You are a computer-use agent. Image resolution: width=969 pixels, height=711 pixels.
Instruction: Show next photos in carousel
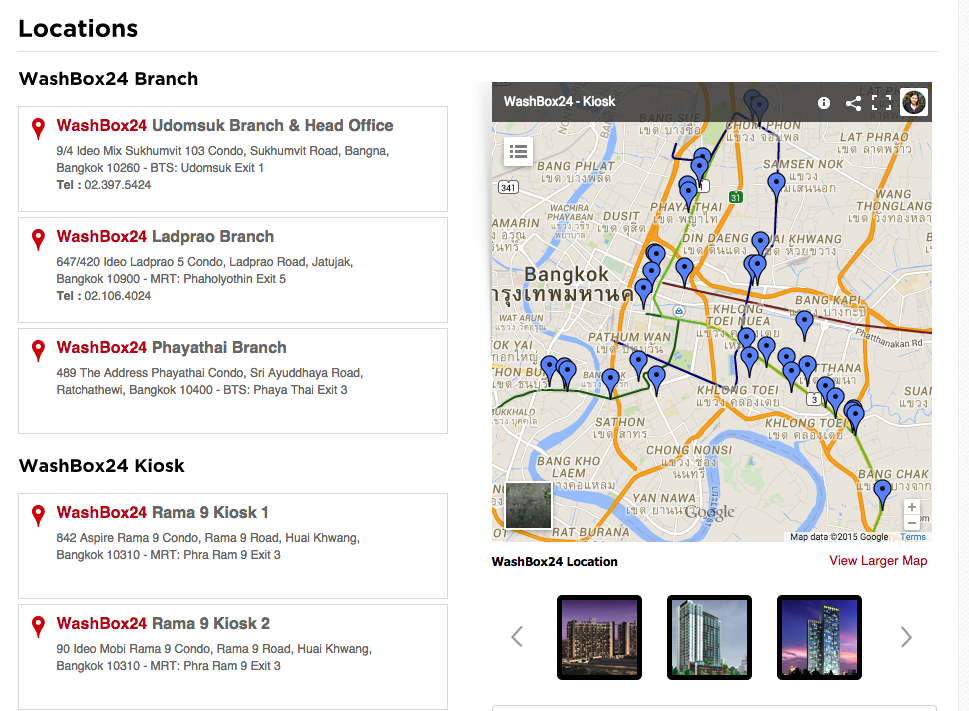point(906,636)
